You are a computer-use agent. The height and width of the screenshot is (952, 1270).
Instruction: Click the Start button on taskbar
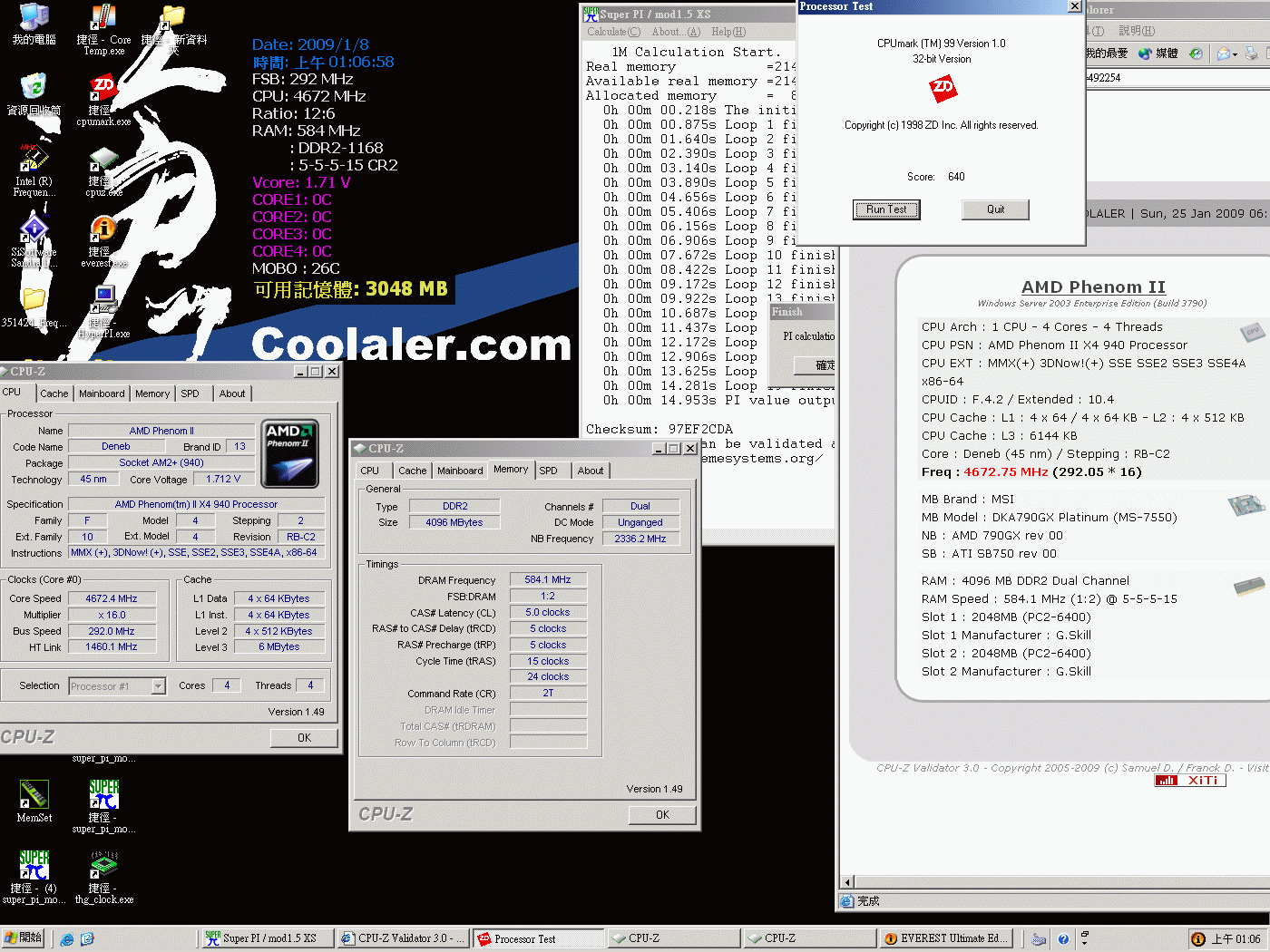click(24, 938)
